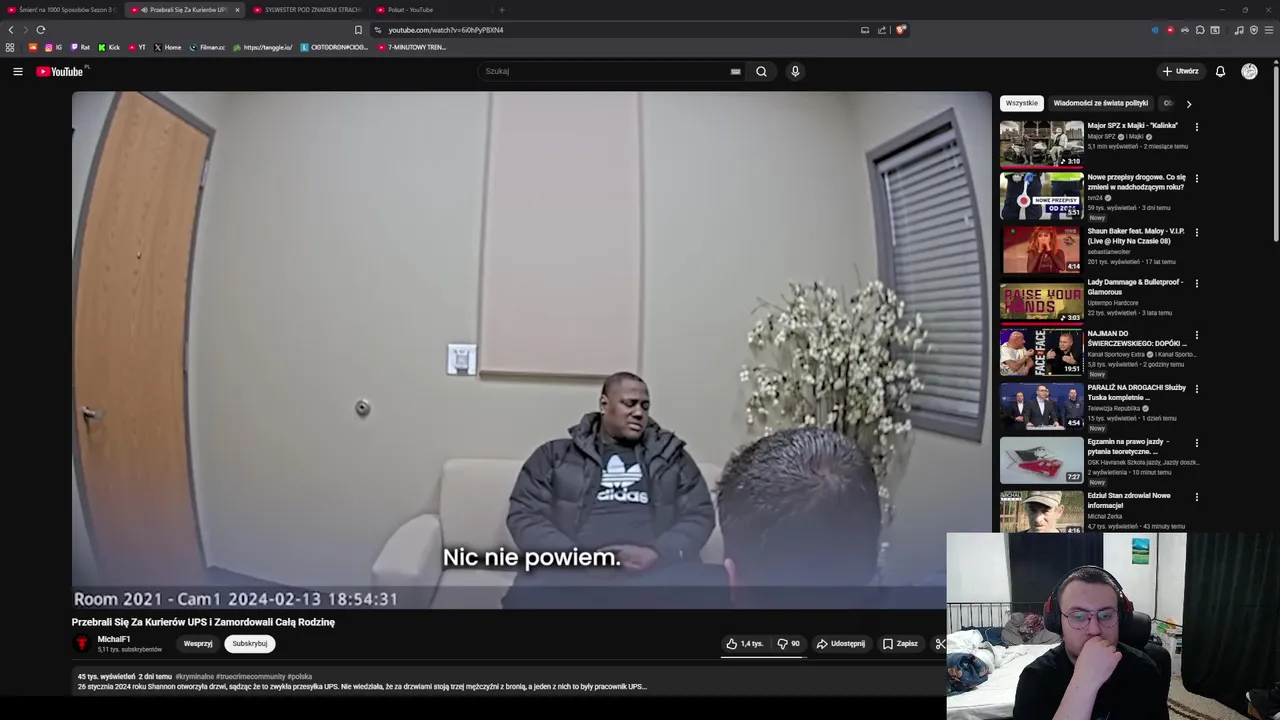Open Shaun Baker V.I.P. video thumbnail
Screen dimensions: 1280x720
tap(1041, 249)
